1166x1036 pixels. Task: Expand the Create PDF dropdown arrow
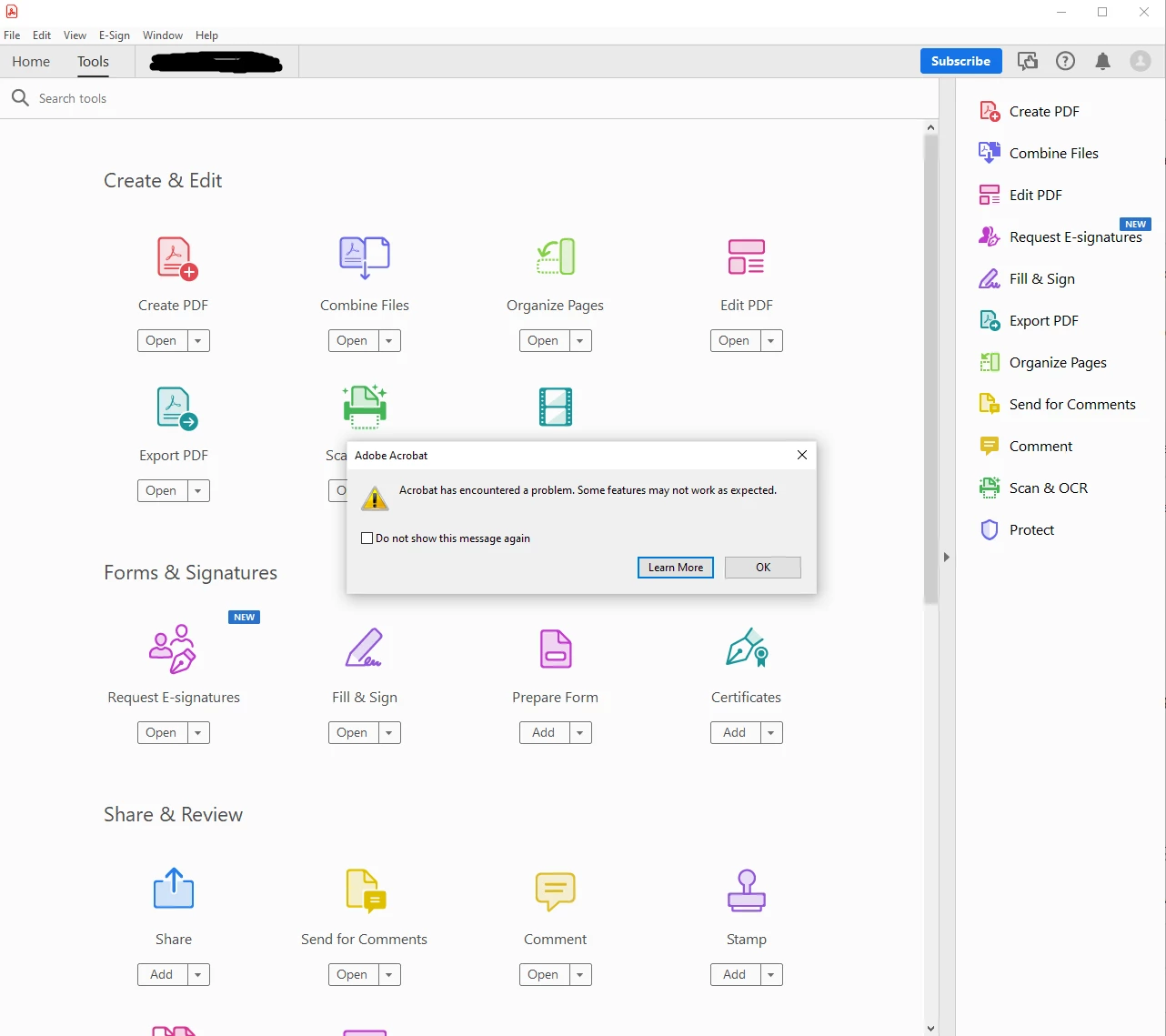click(198, 340)
